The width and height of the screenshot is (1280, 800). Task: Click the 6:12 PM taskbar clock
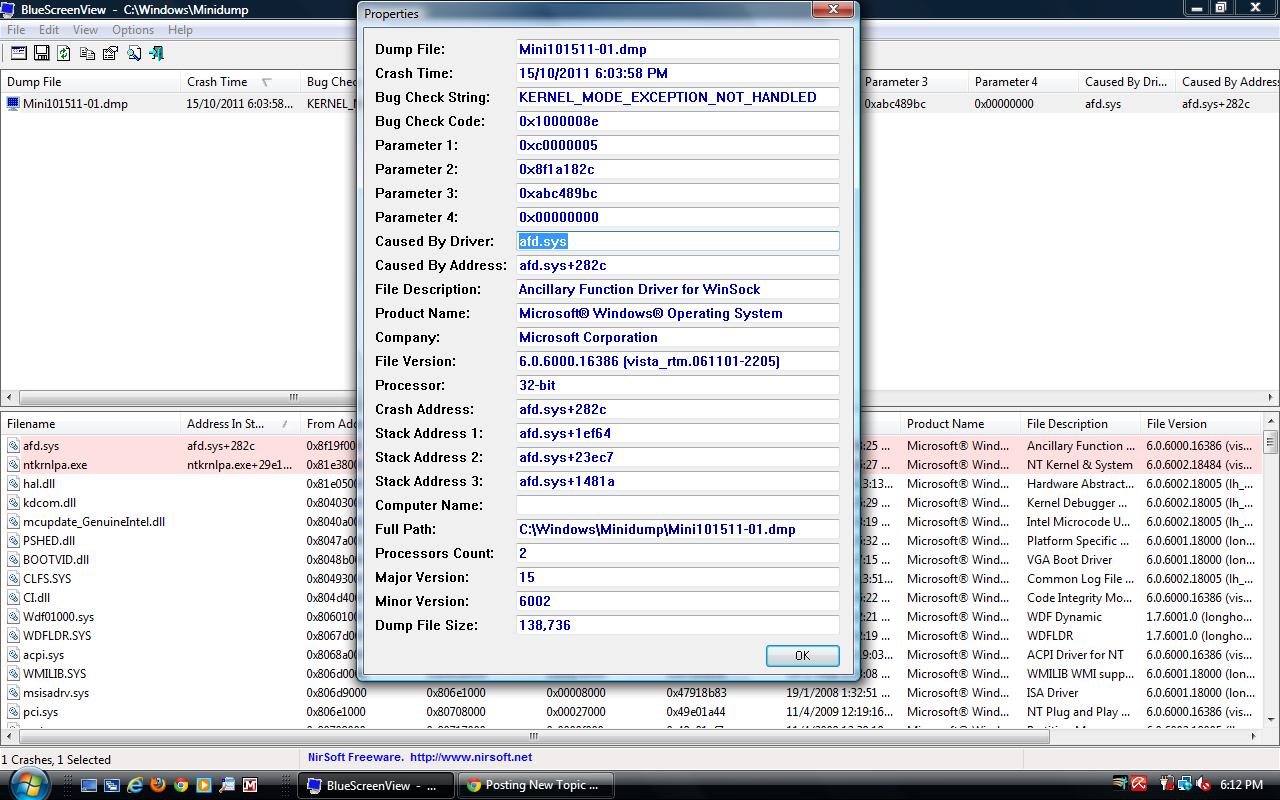click(1241, 785)
